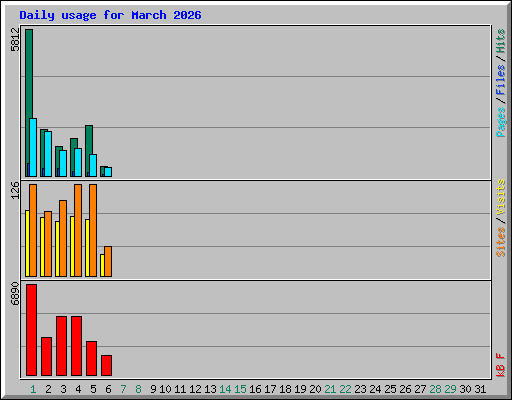This screenshot has width=512, height=400.
Task: Click day label 10 on the axis
Action: click(x=165, y=389)
